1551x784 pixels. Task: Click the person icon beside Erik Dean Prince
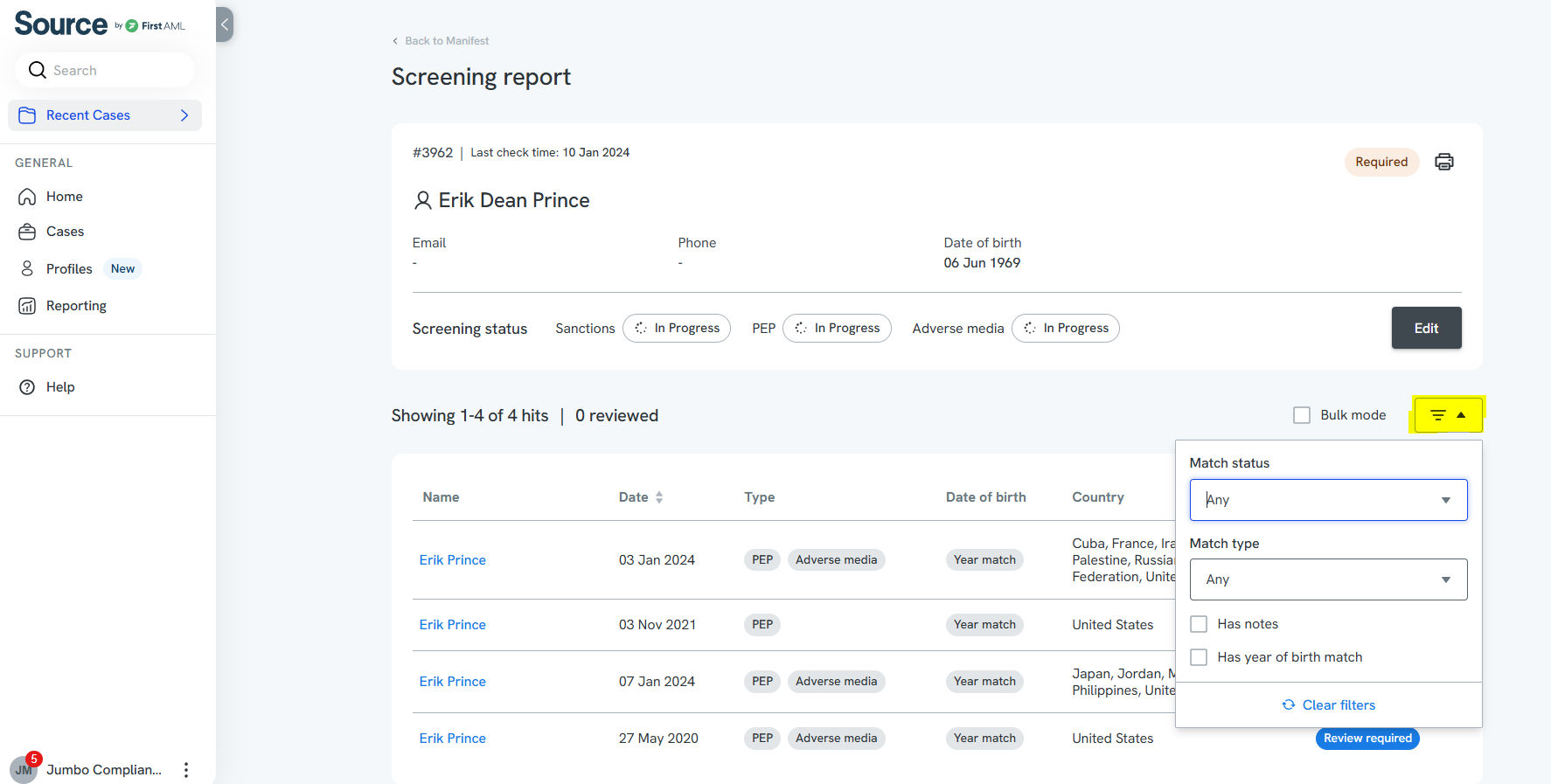point(422,201)
